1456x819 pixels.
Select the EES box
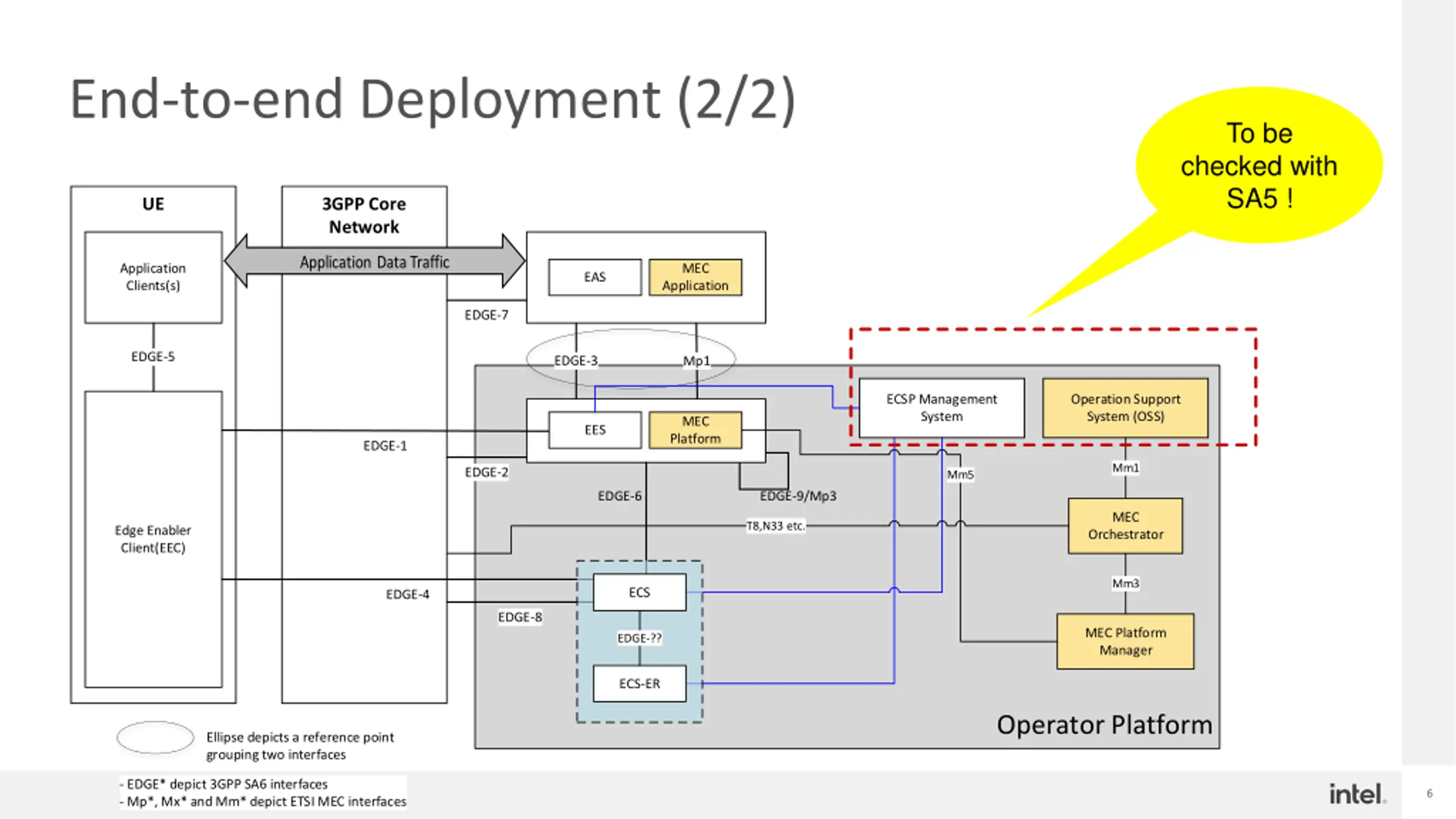pos(595,430)
